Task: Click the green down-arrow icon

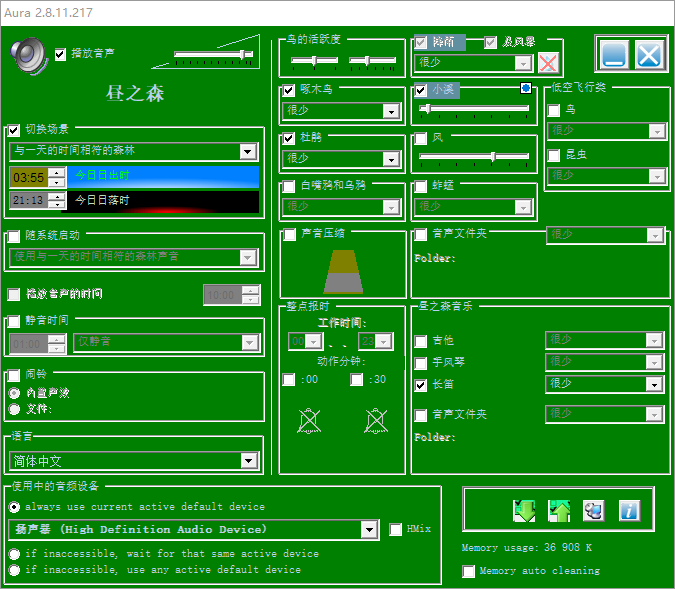Action: point(524,511)
